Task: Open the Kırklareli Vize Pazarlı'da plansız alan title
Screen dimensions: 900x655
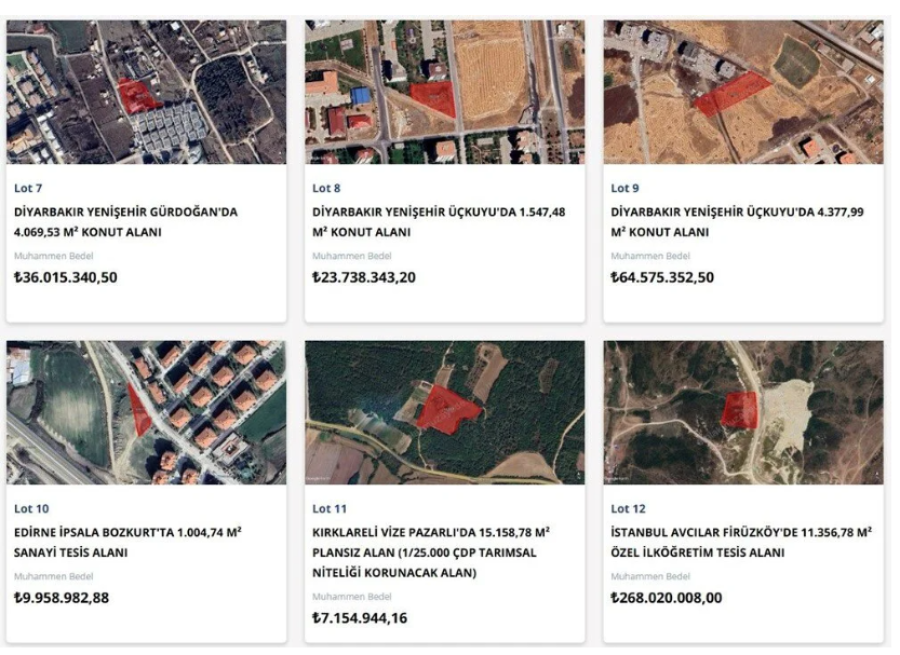Action: click(x=431, y=552)
